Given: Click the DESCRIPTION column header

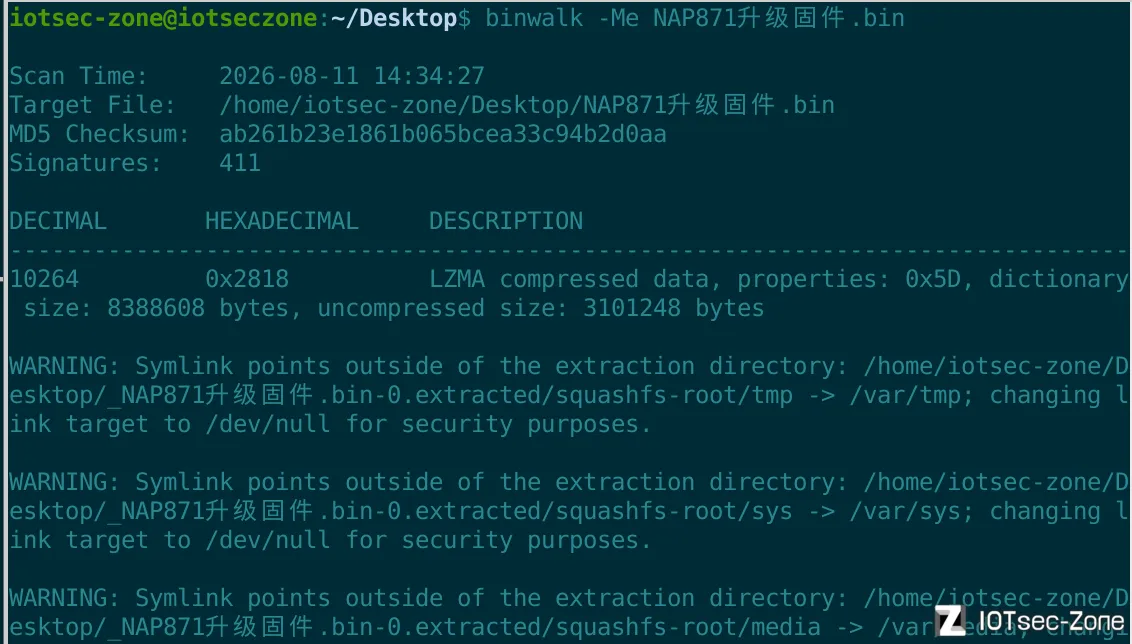Looking at the screenshot, I should (506, 221).
